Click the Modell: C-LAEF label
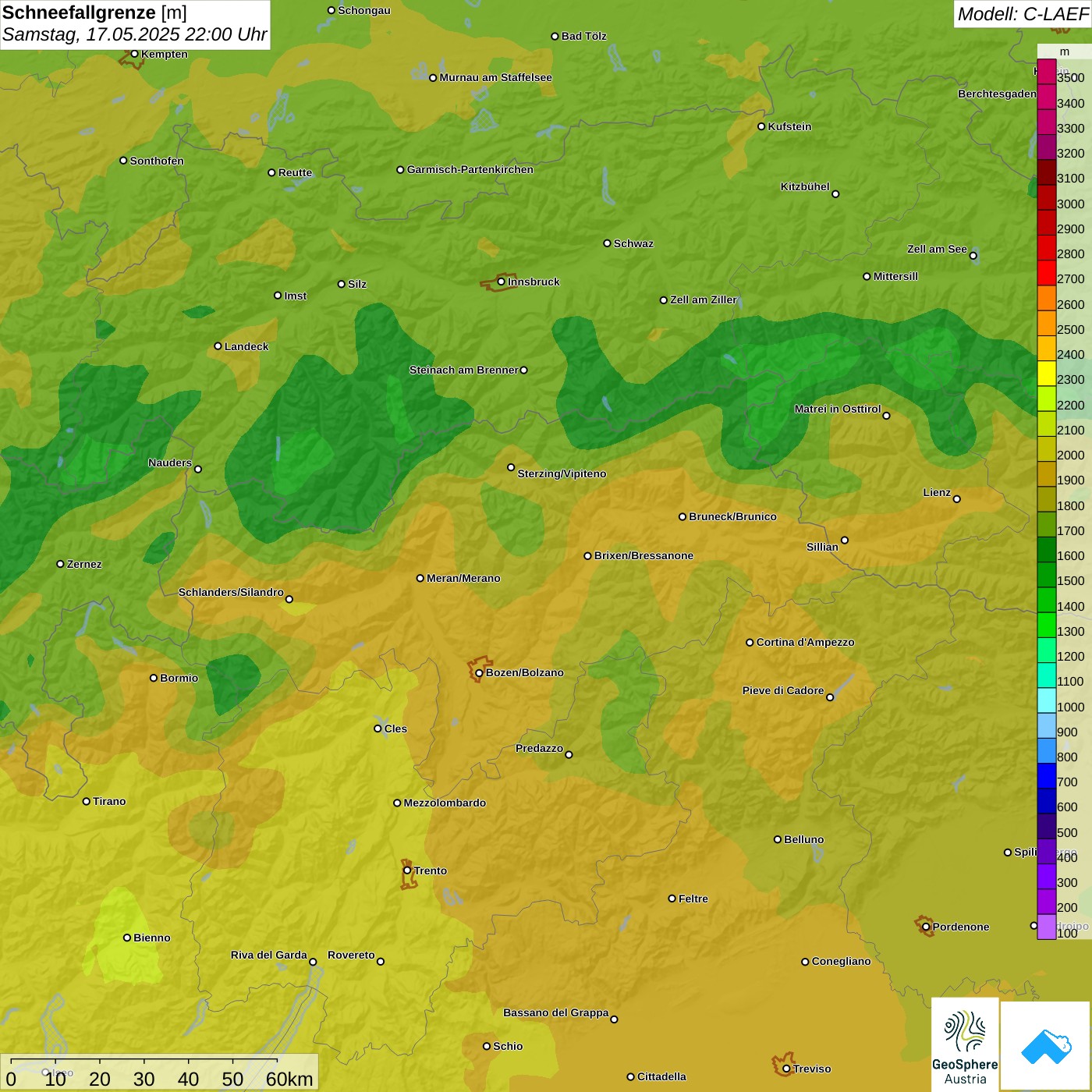Image resolution: width=1092 pixels, height=1092 pixels. click(1022, 14)
